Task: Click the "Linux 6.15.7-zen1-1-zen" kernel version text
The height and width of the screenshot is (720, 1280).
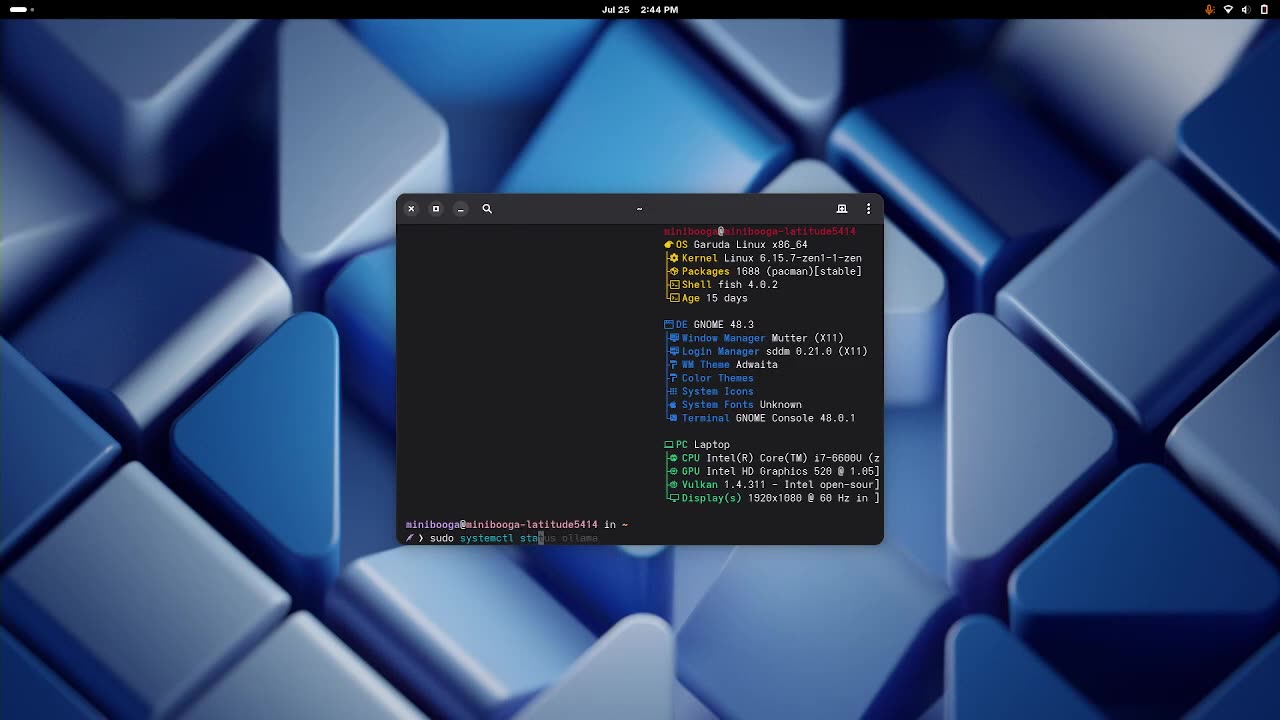Action: (x=793, y=258)
